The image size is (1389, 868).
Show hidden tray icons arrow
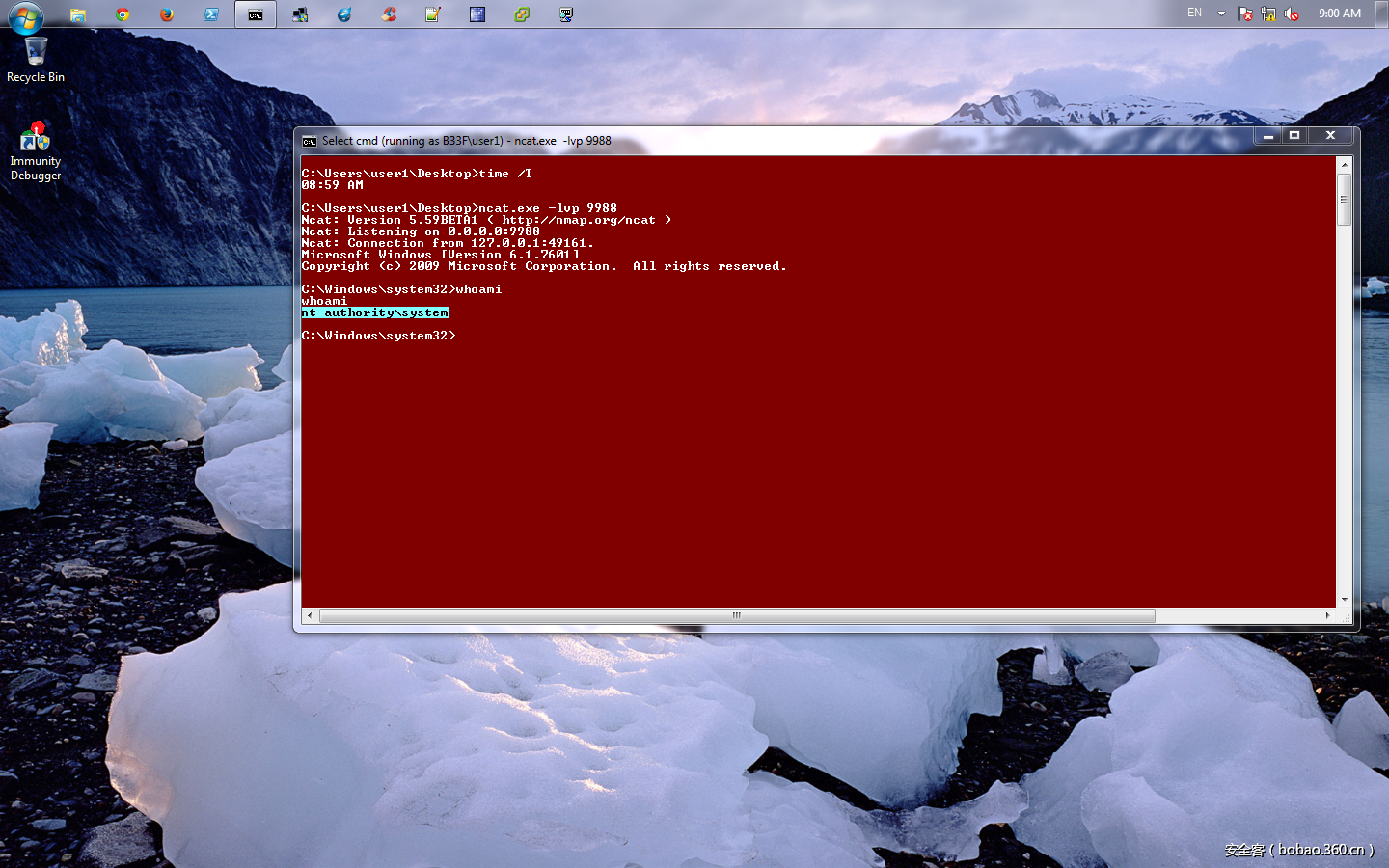[x=1221, y=14]
